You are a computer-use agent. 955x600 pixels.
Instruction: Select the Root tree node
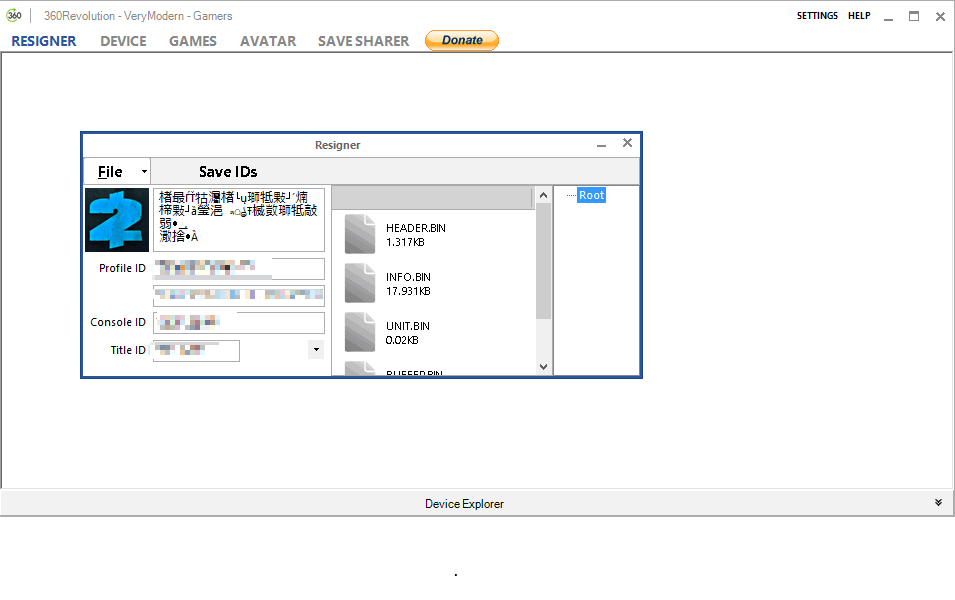coord(592,195)
